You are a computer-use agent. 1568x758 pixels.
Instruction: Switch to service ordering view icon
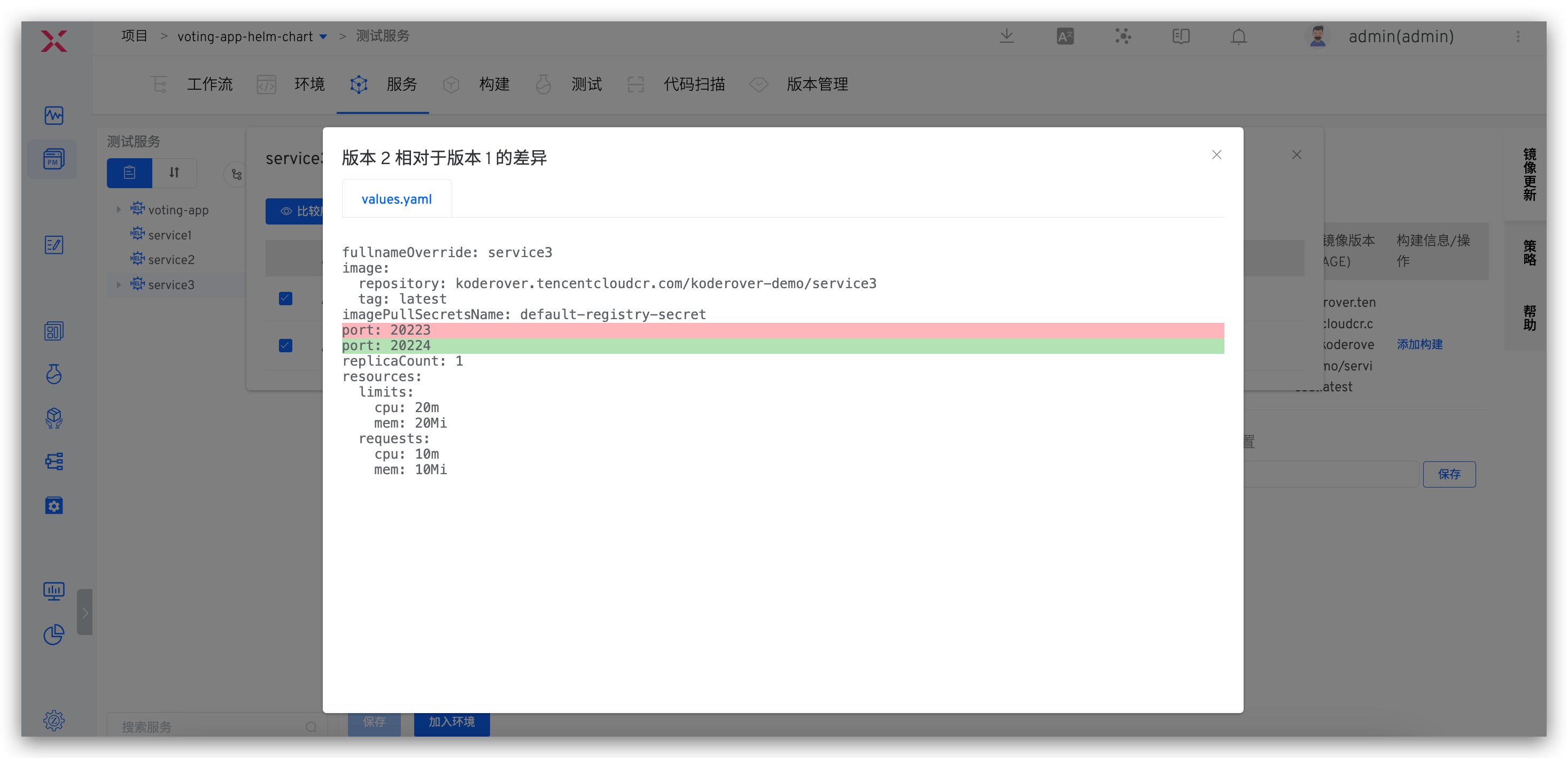pos(174,173)
